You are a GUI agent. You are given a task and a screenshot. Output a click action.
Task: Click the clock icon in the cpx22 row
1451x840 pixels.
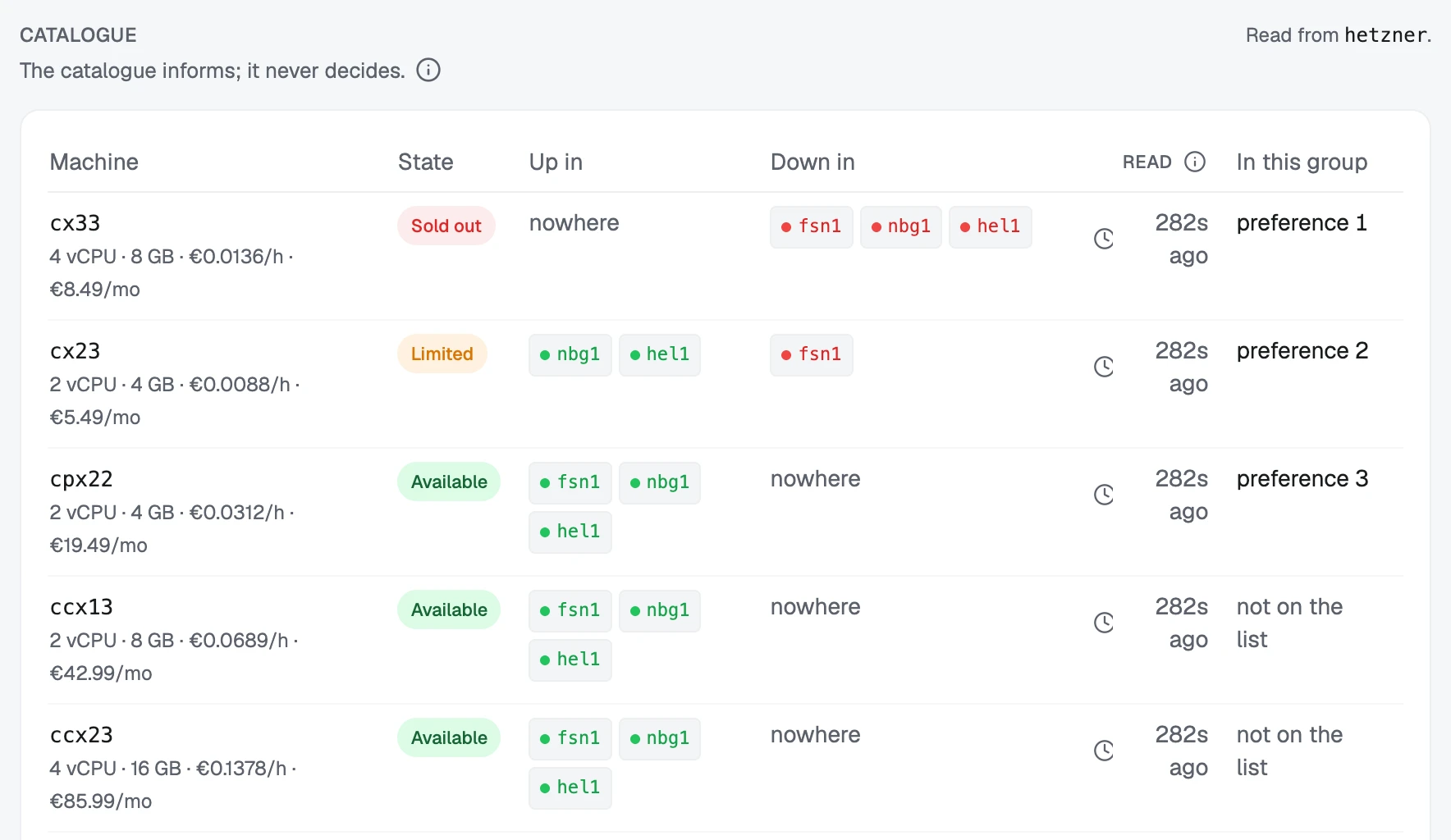[1104, 495]
